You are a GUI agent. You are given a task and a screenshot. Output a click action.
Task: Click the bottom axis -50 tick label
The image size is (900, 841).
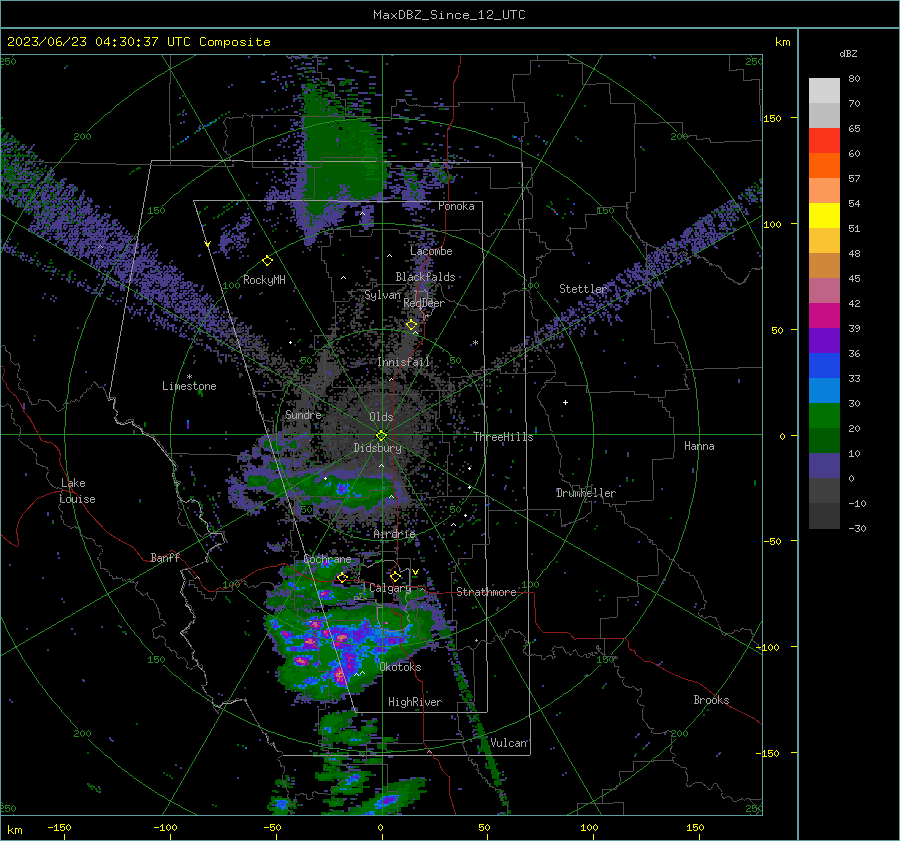click(272, 827)
